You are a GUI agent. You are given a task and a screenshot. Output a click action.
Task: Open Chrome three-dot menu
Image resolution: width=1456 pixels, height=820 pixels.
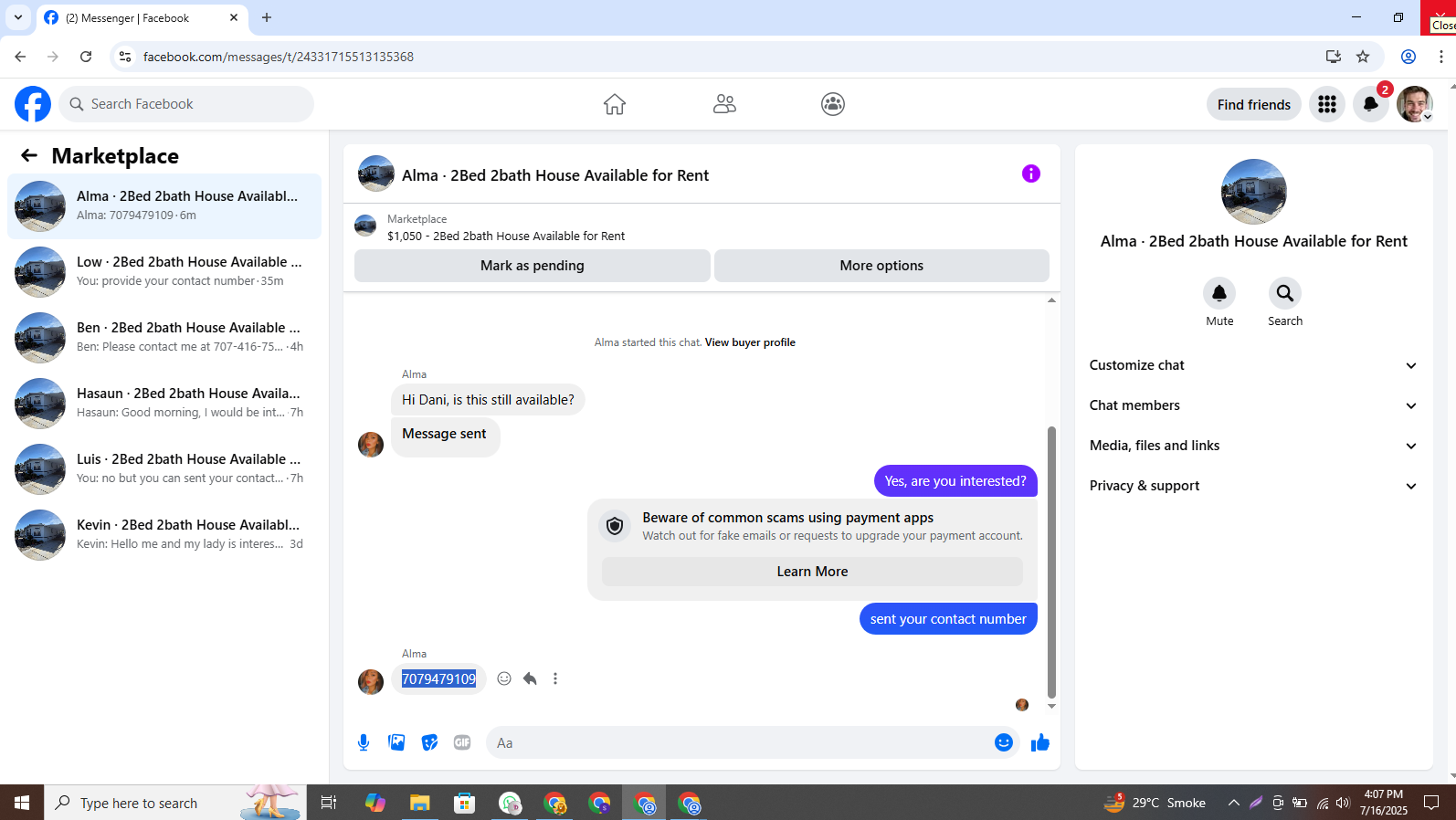[x=1441, y=57]
